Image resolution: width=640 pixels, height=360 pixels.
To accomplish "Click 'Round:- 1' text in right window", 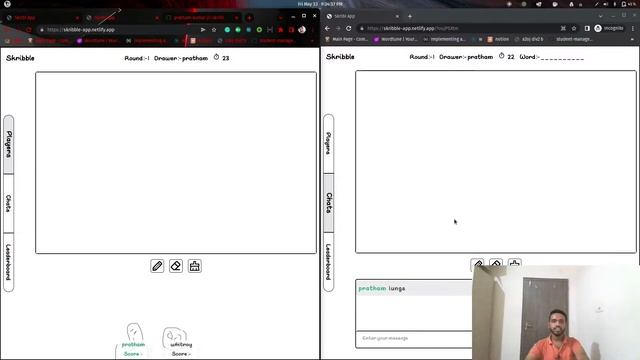I will tap(422, 57).
